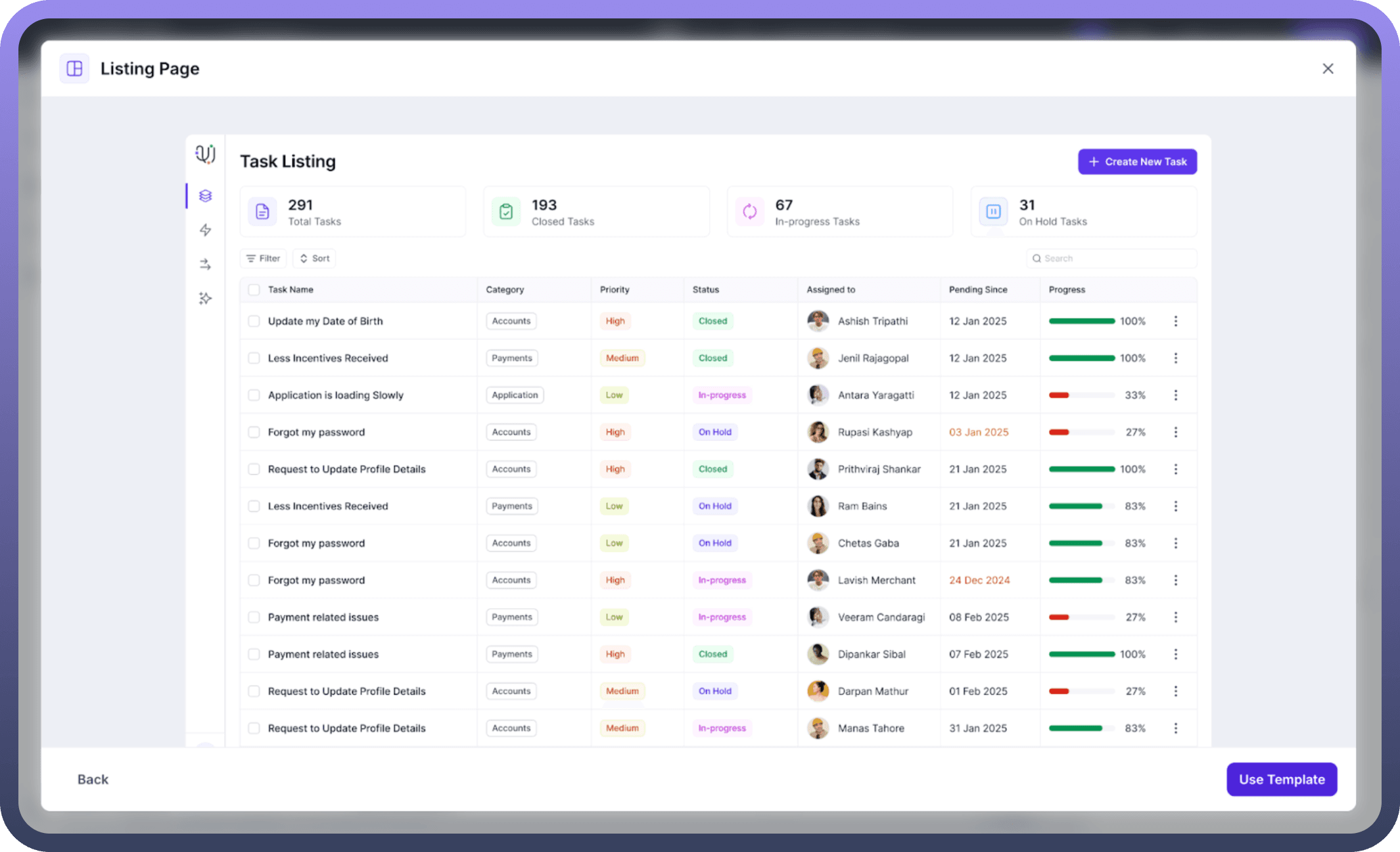Image resolution: width=1400 pixels, height=852 pixels.
Task: Click the Use Template button
Action: point(1281,779)
